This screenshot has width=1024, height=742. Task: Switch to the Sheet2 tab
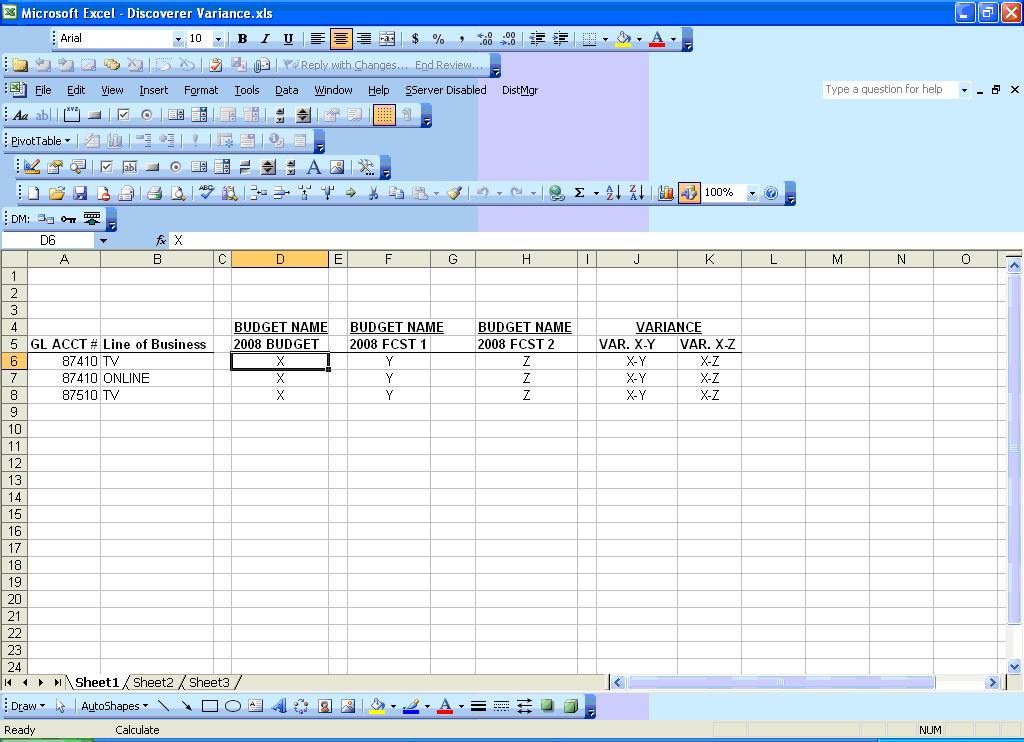(x=153, y=682)
